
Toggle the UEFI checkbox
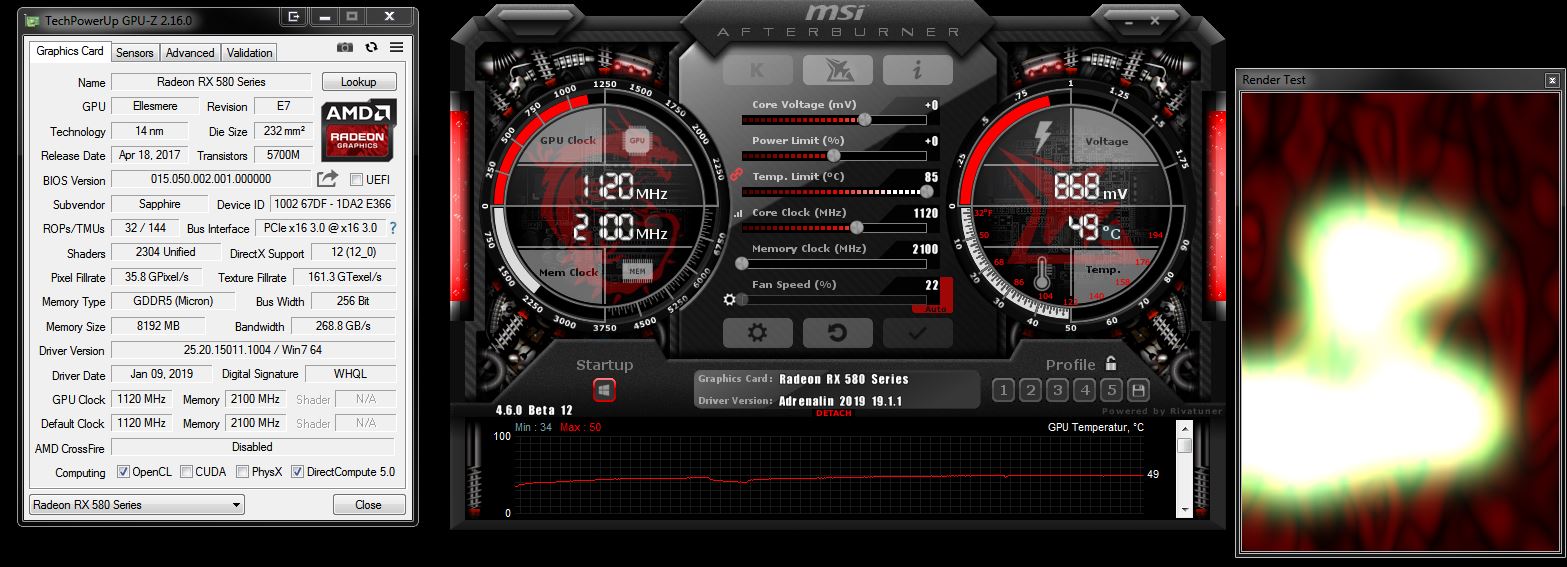(357, 180)
